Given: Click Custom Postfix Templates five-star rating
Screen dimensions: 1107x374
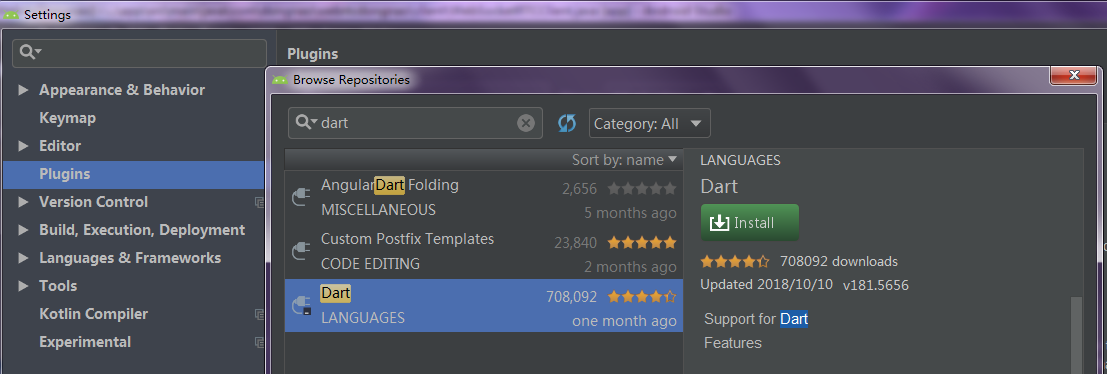Looking at the screenshot, I should pyautogui.click(x=641, y=243).
